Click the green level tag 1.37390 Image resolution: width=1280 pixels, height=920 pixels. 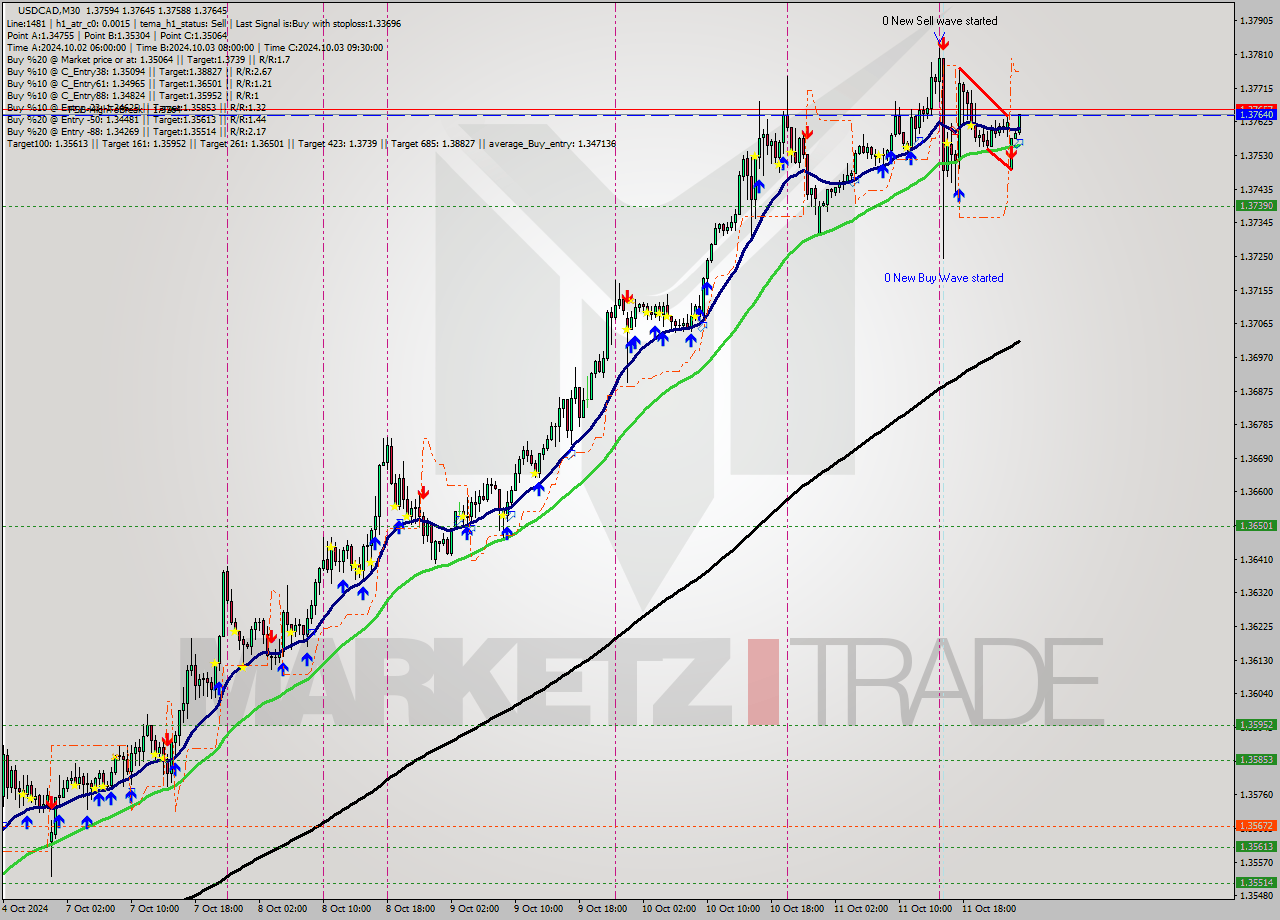pyautogui.click(x=1256, y=205)
